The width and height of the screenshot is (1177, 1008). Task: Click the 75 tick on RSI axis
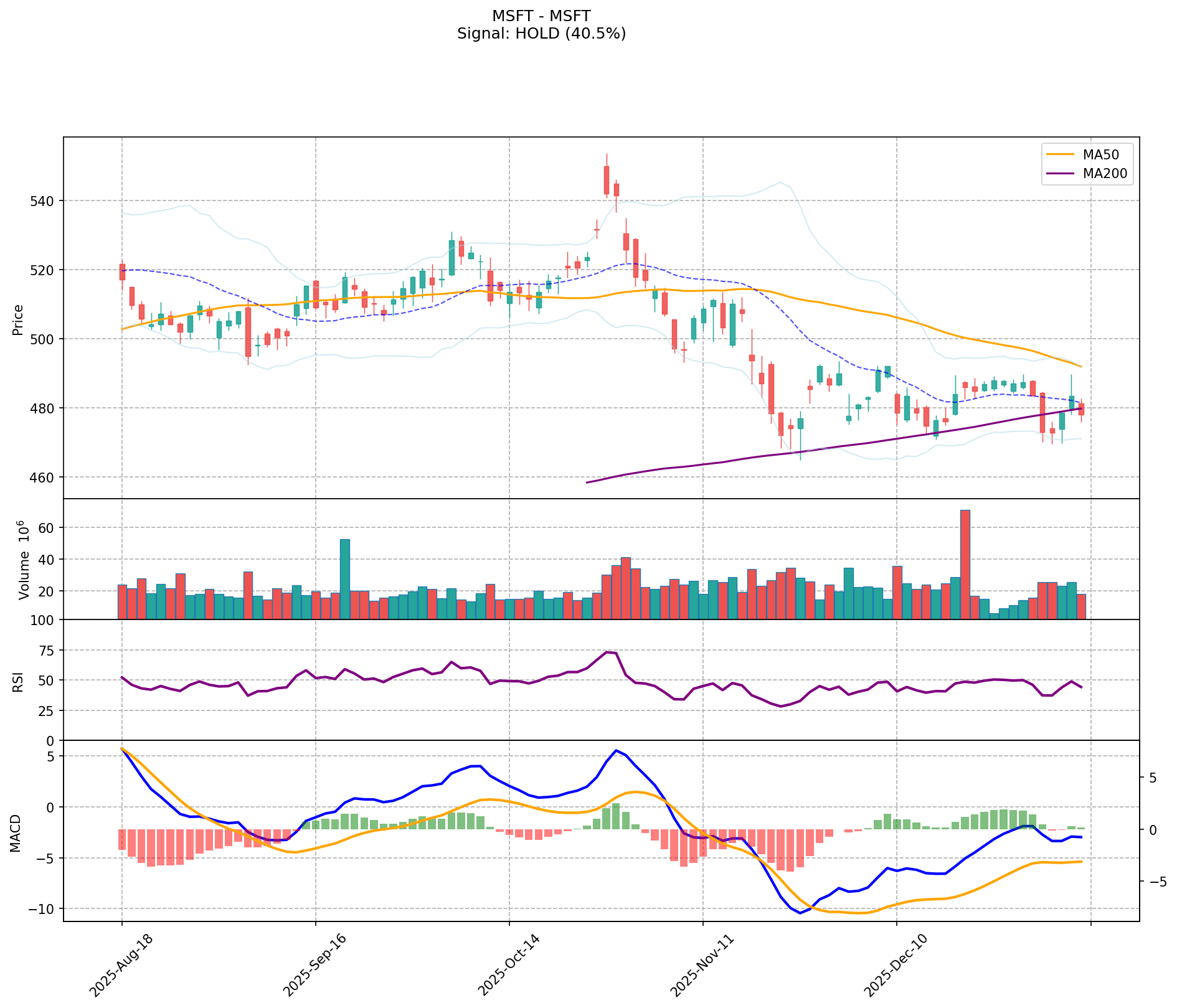pyautogui.click(x=48, y=651)
